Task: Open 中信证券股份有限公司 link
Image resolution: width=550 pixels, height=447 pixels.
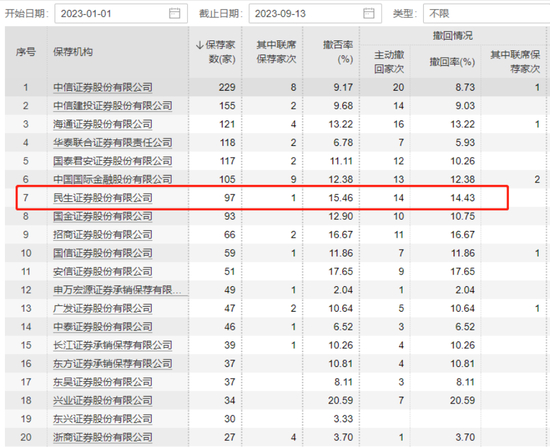Action: point(103,87)
